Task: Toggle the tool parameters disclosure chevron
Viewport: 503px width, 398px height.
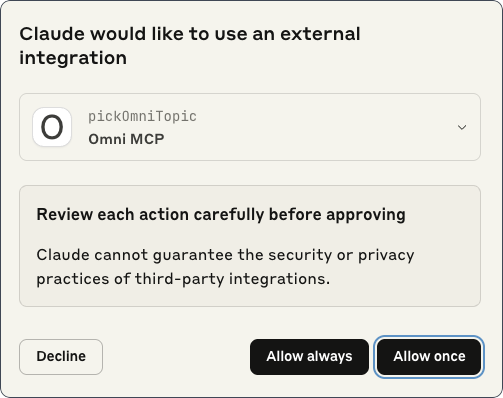Action: pyautogui.click(x=462, y=127)
